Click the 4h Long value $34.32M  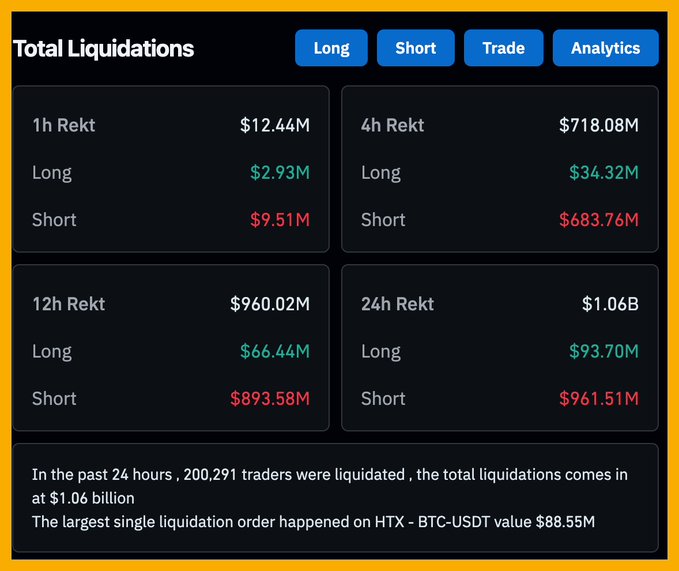pyautogui.click(x=603, y=172)
